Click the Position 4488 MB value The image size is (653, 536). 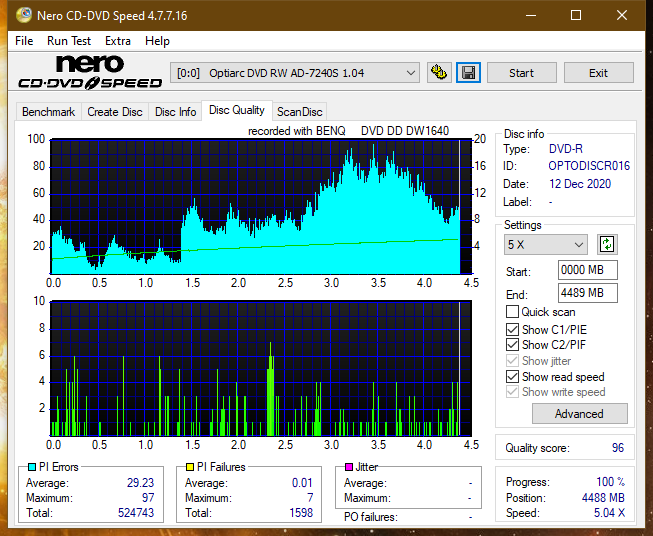603,498
